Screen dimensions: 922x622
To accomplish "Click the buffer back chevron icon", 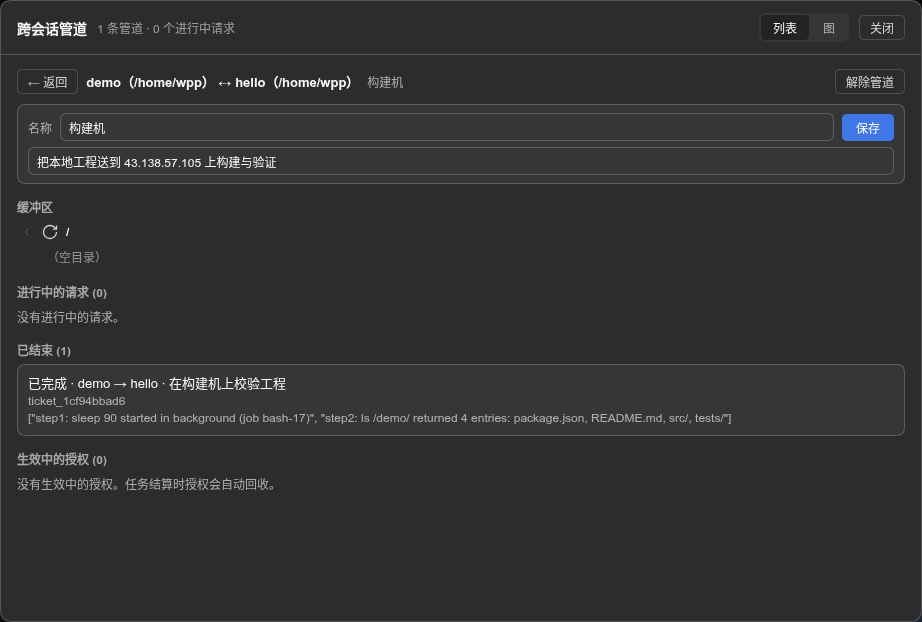I will (x=27, y=232).
